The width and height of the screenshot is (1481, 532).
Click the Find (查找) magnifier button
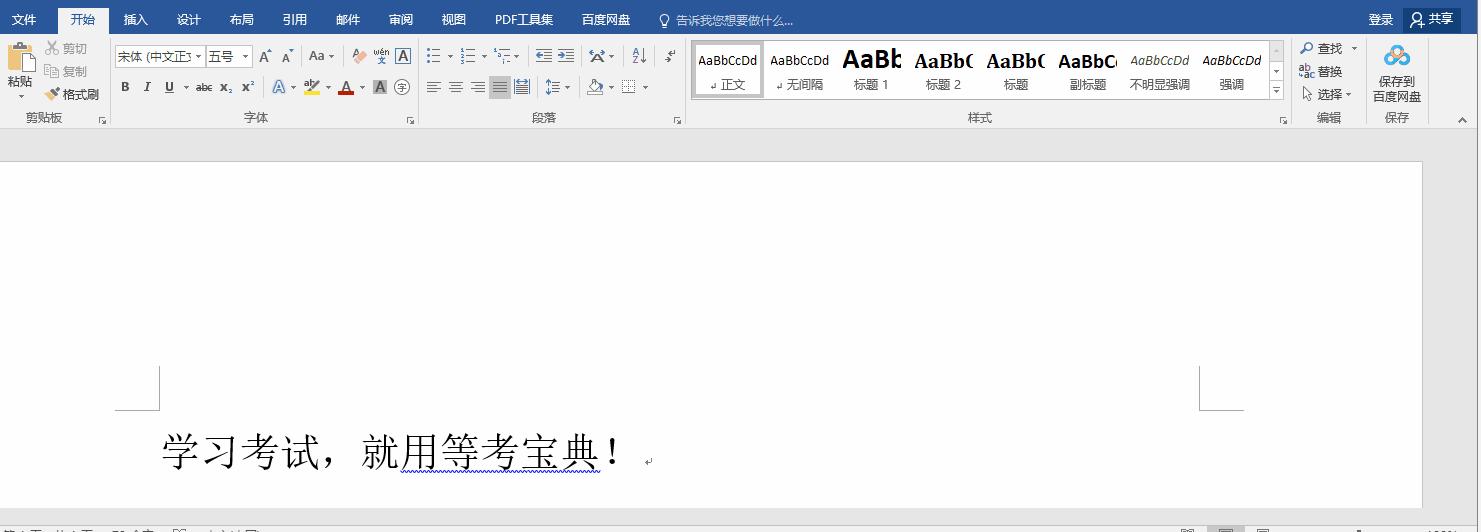(1322, 49)
